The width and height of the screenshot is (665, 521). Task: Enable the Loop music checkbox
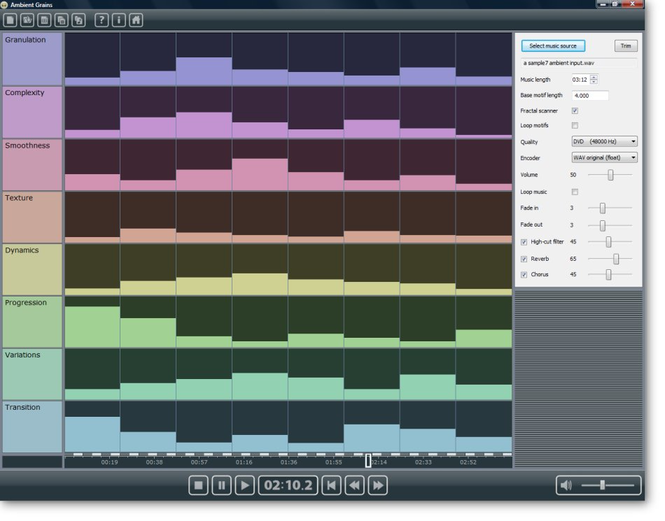click(x=575, y=192)
